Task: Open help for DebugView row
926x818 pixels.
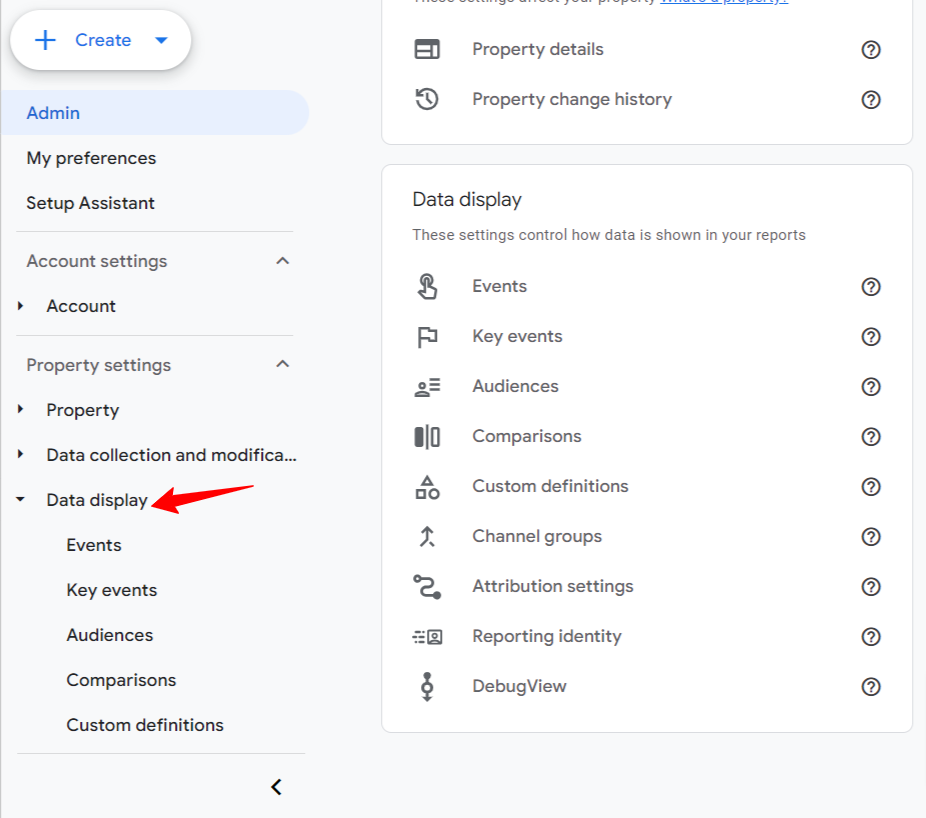Action: [871, 687]
